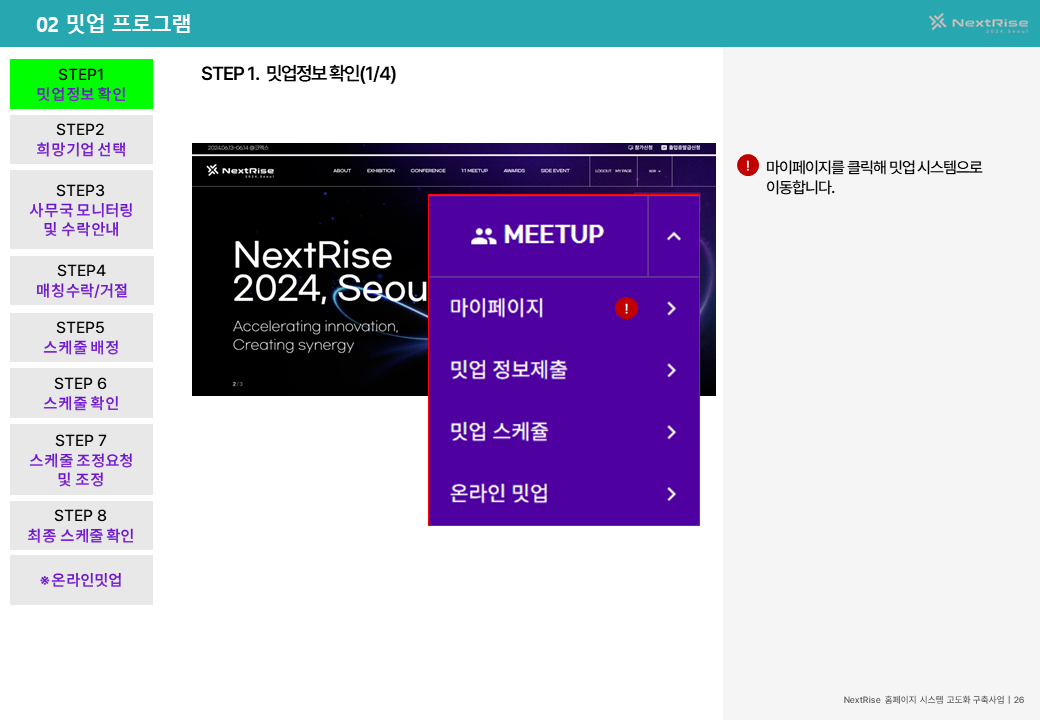Select CONFERENCE in the site navigation
The image size is (1040, 720).
pos(428,171)
